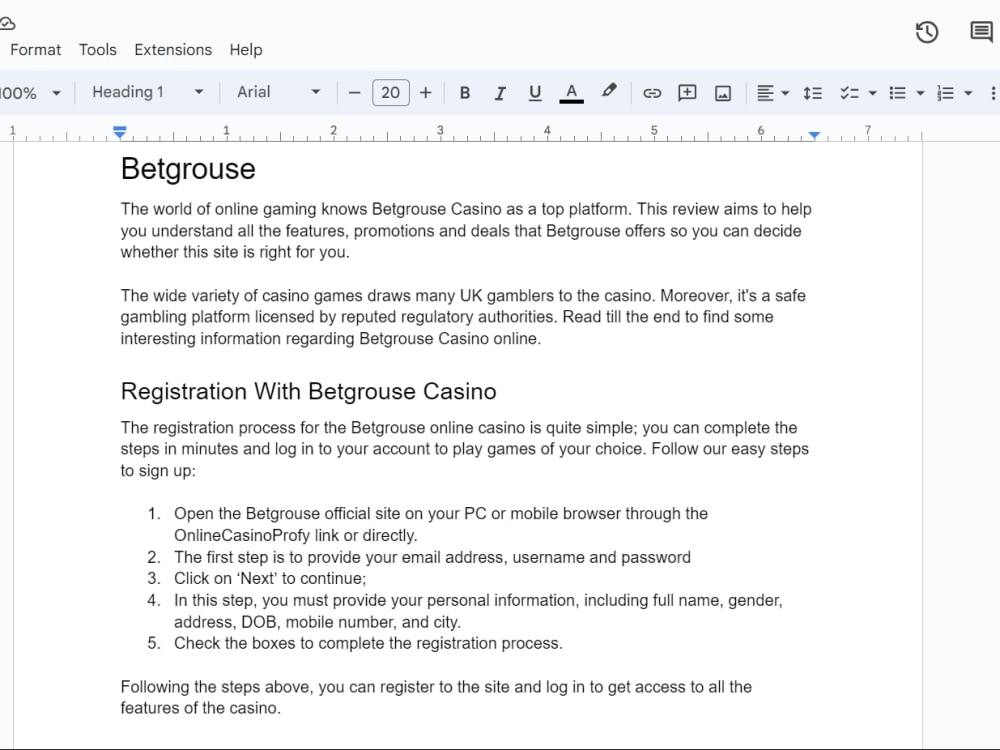Screen dimensions: 1000x750
Task: Open the Heading 1 style dropdown
Action: click(x=147, y=92)
